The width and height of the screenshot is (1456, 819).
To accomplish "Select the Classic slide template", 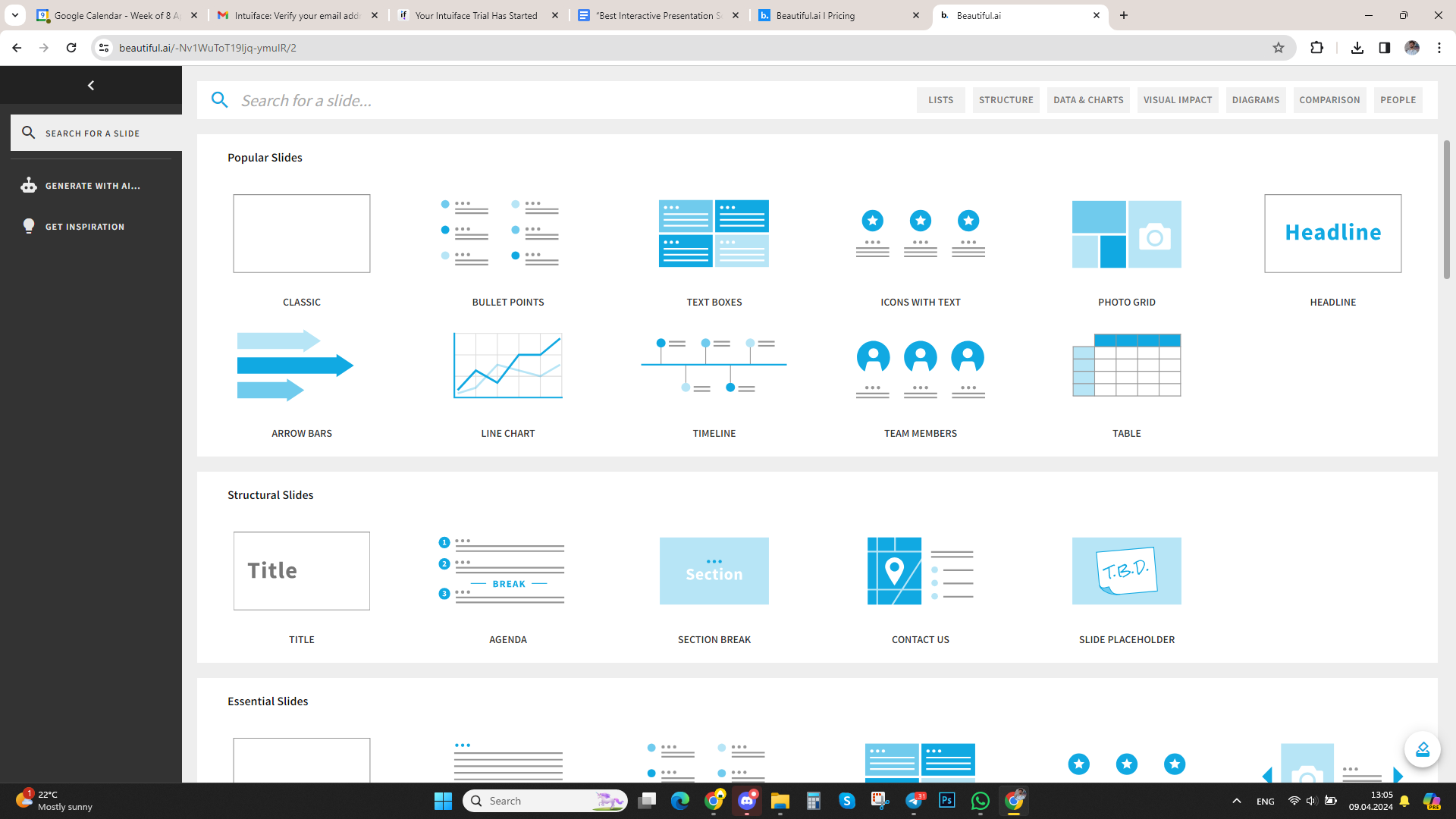I will point(301,234).
